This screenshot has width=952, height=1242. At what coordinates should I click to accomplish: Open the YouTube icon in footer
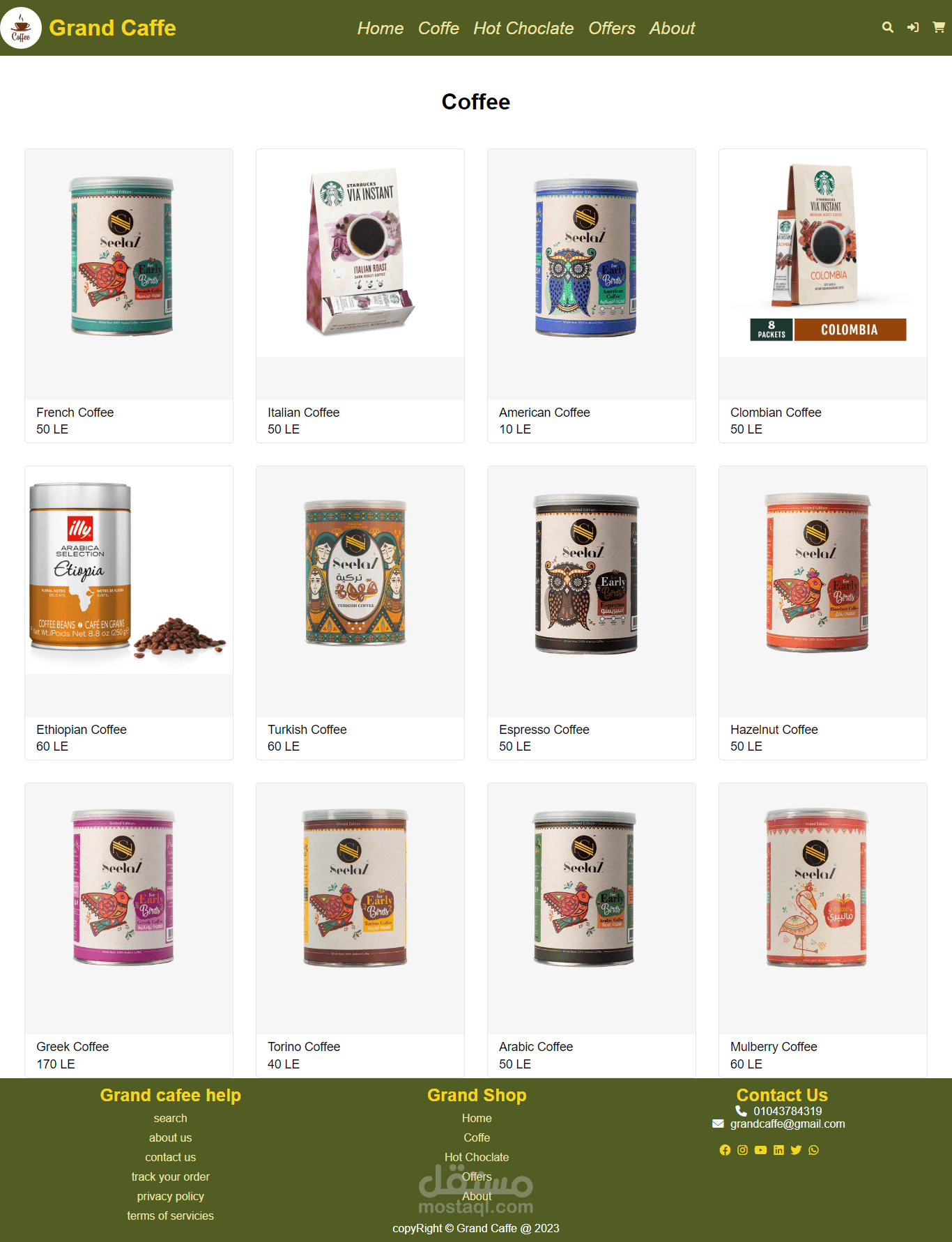(760, 1150)
